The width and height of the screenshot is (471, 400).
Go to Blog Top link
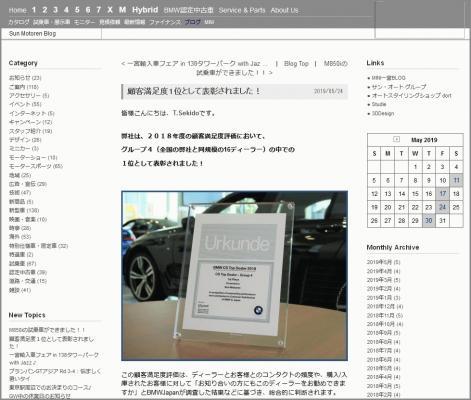[296, 63]
